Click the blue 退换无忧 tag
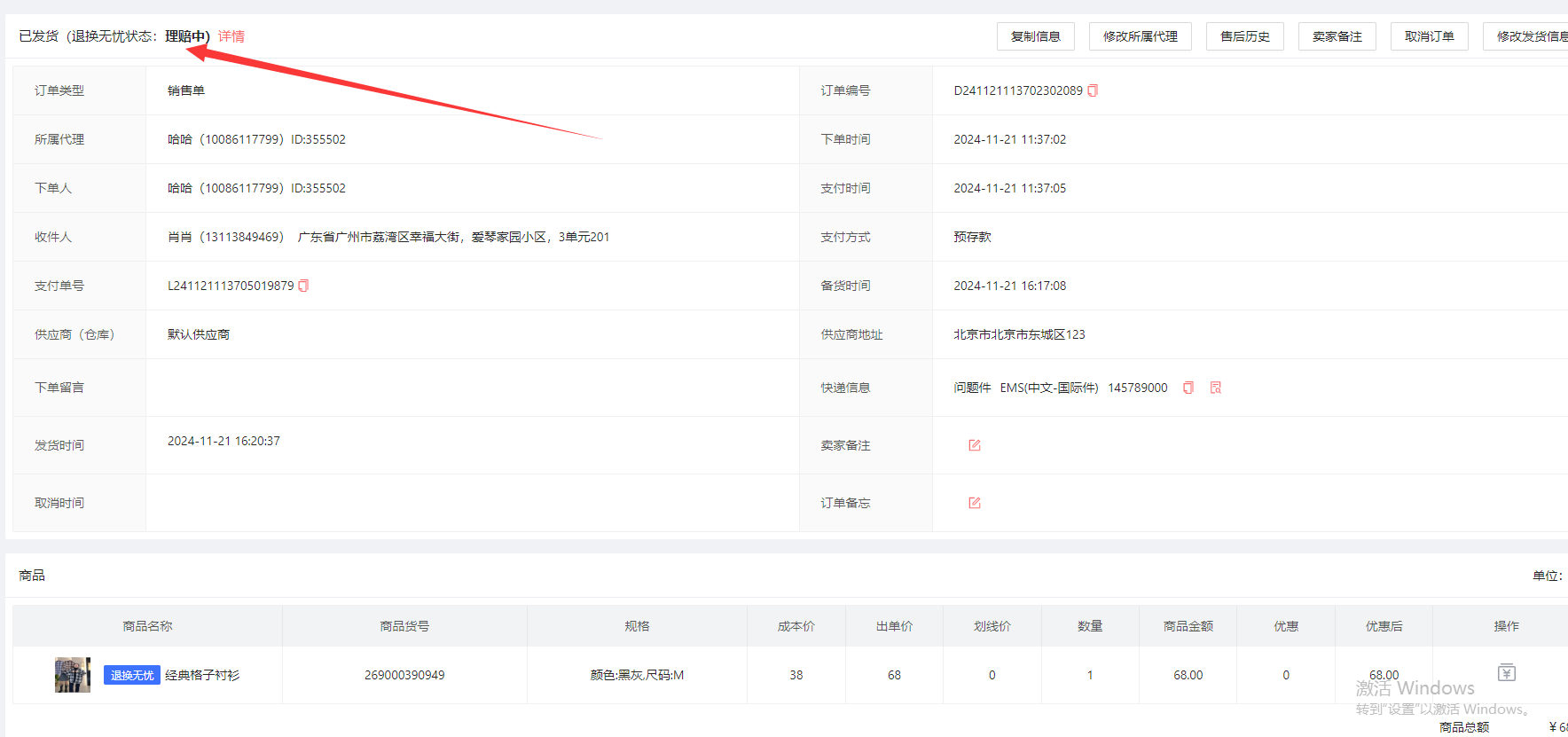 [x=132, y=675]
